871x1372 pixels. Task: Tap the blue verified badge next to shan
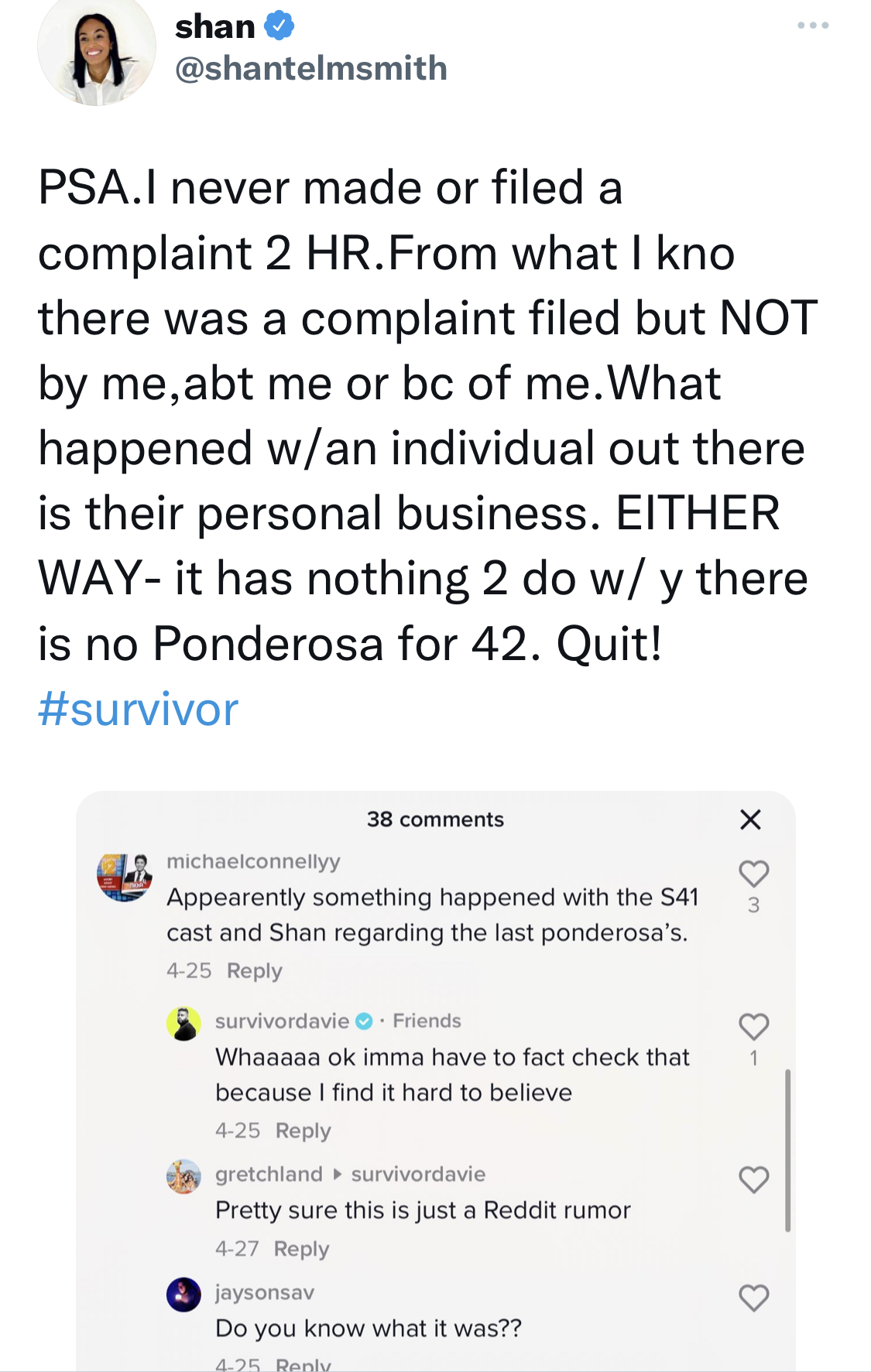[279, 26]
